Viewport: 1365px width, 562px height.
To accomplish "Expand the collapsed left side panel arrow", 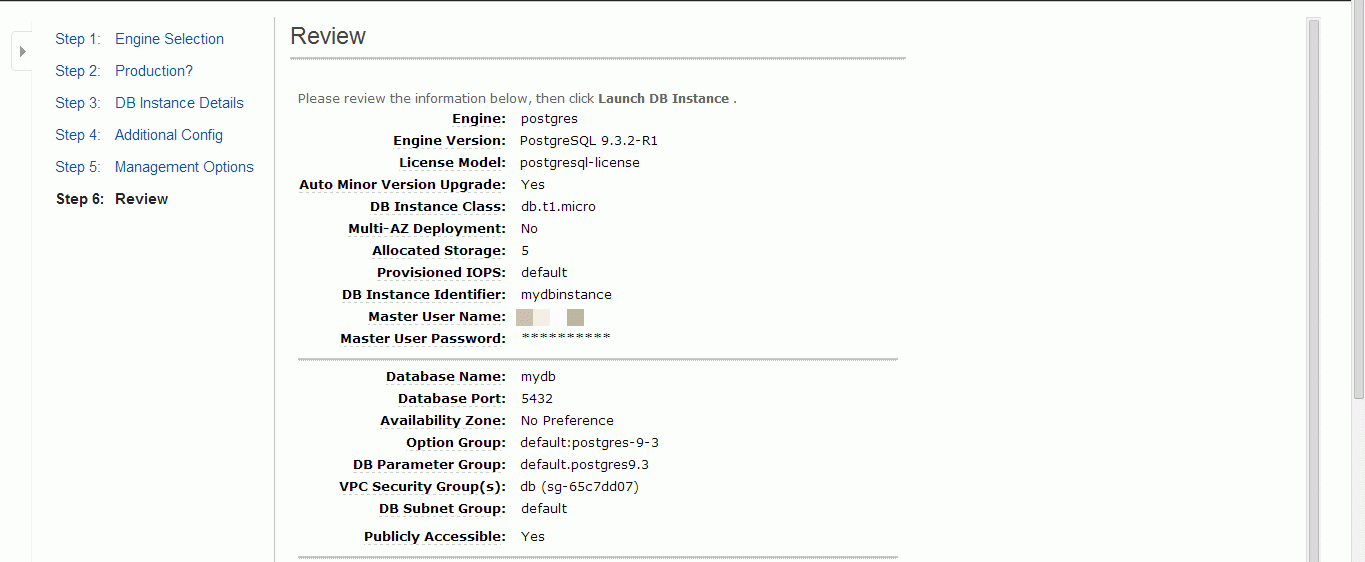I will coord(22,51).
